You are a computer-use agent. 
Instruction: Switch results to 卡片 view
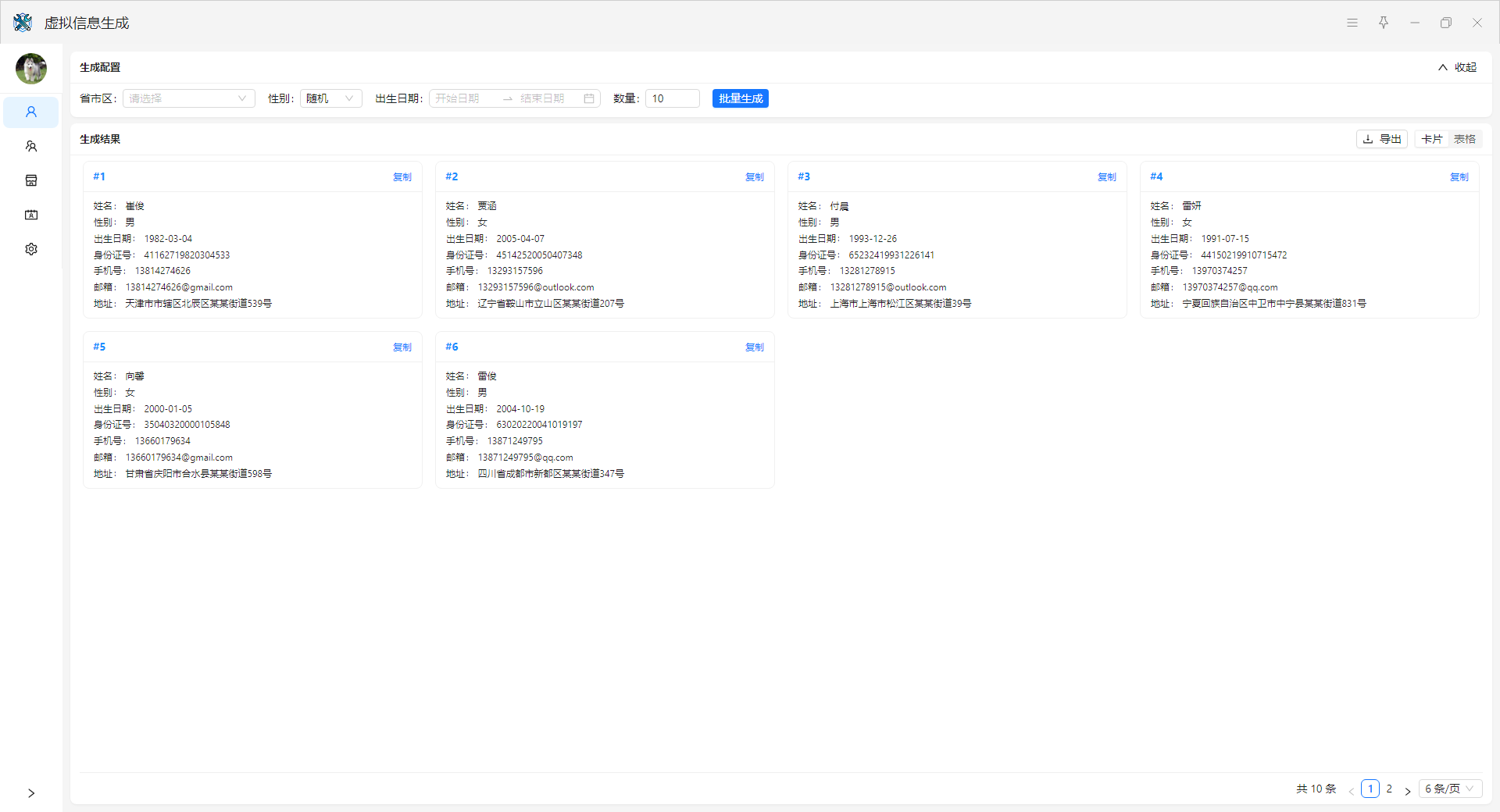(1432, 139)
